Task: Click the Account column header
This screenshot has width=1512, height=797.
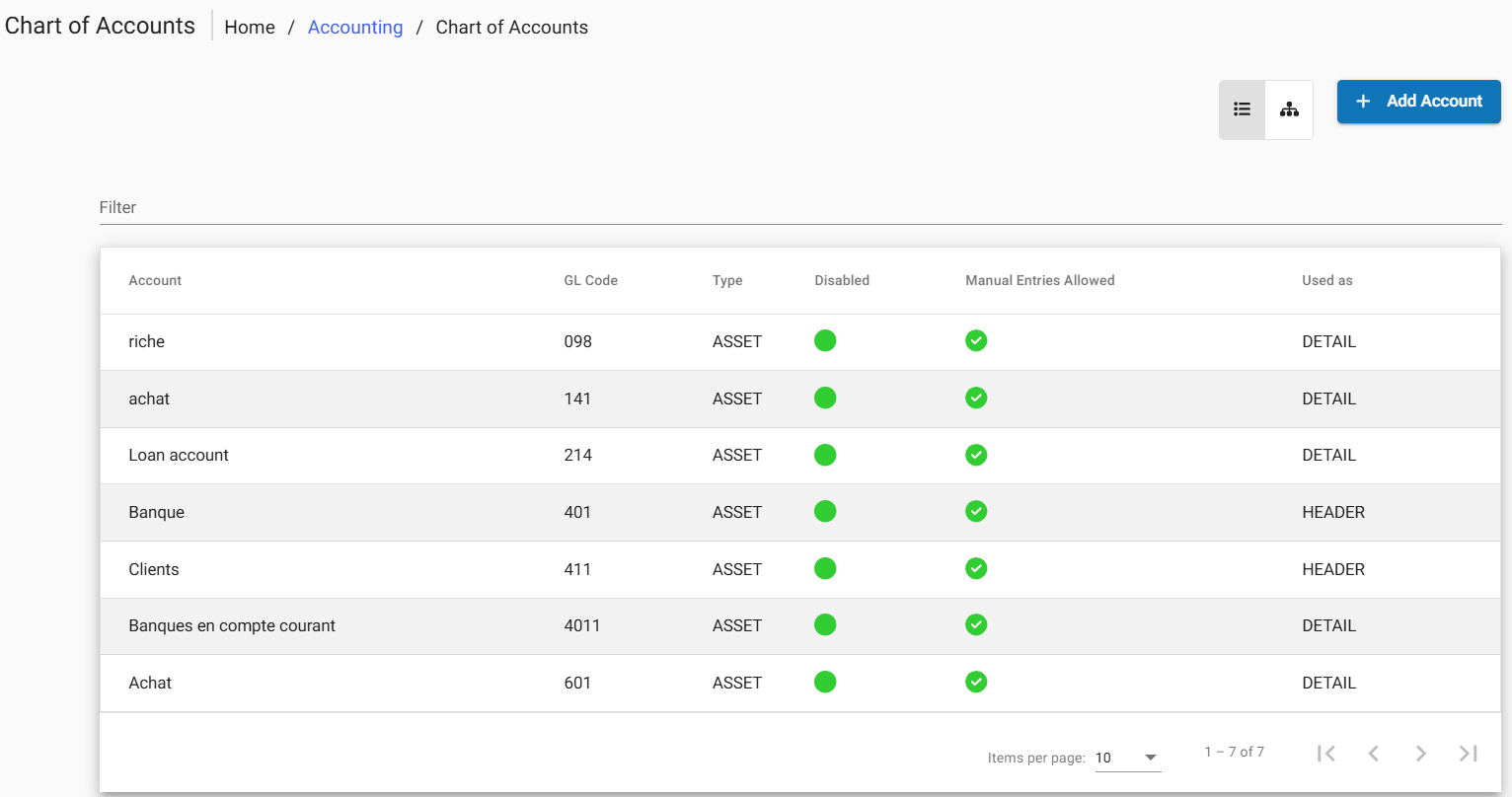Action: click(155, 280)
